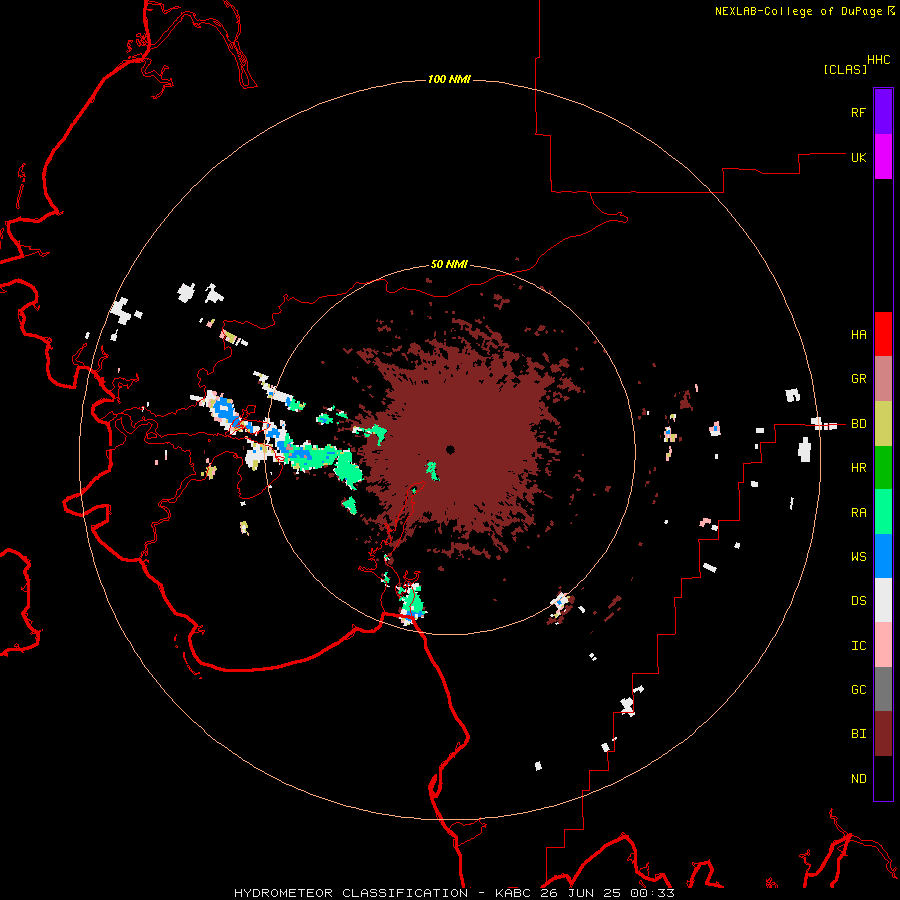
Task: Click the DS legend label
Action: pos(858,600)
